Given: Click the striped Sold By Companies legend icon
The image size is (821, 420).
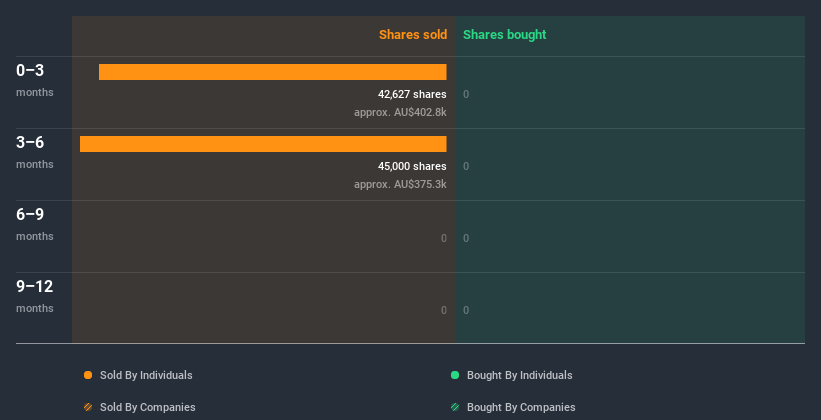Looking at the screenshot, I should click(88, 407).
